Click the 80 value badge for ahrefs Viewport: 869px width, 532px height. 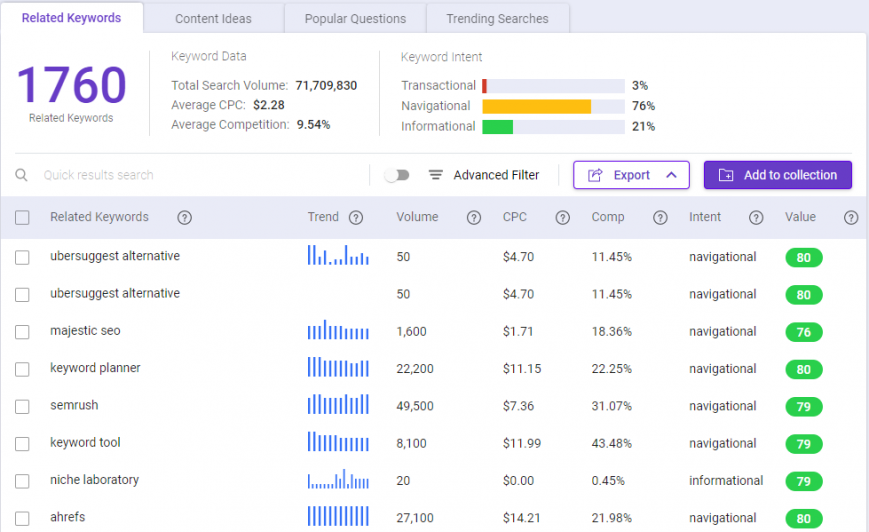[x=804, y=519]
